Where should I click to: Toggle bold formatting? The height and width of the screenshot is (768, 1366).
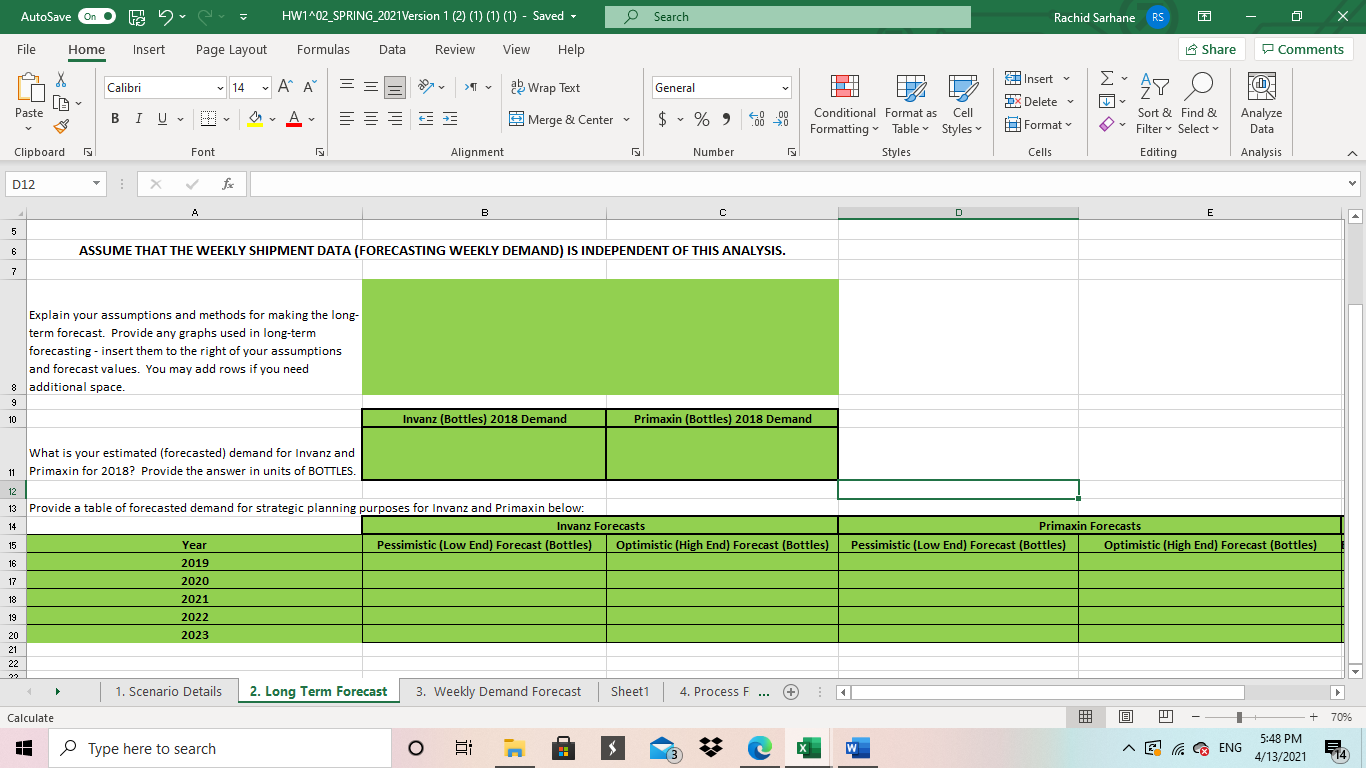coord(115,120)
